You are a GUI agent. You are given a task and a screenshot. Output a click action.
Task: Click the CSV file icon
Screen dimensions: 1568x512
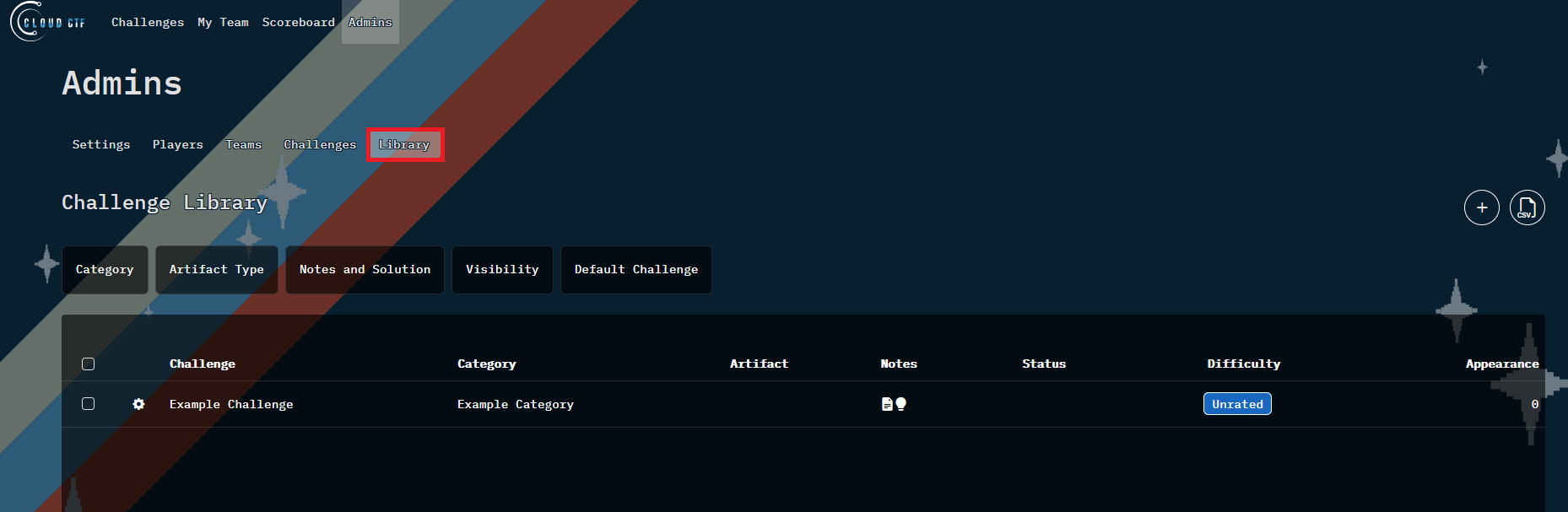click(x=1527, y=207)
